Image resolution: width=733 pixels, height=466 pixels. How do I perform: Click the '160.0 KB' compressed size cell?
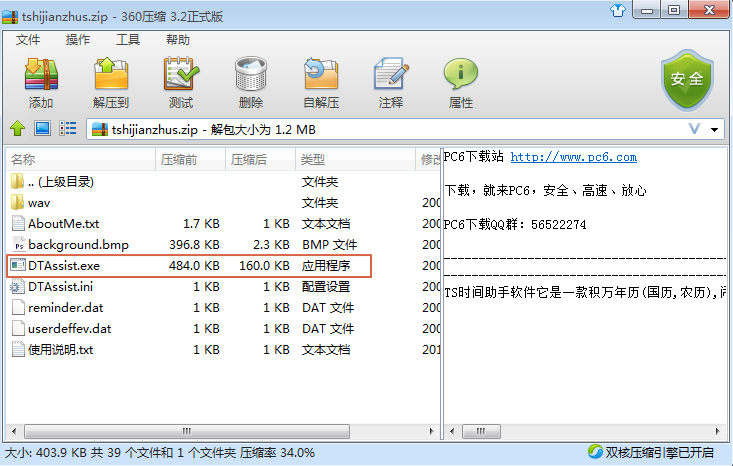tap(264, 265)
